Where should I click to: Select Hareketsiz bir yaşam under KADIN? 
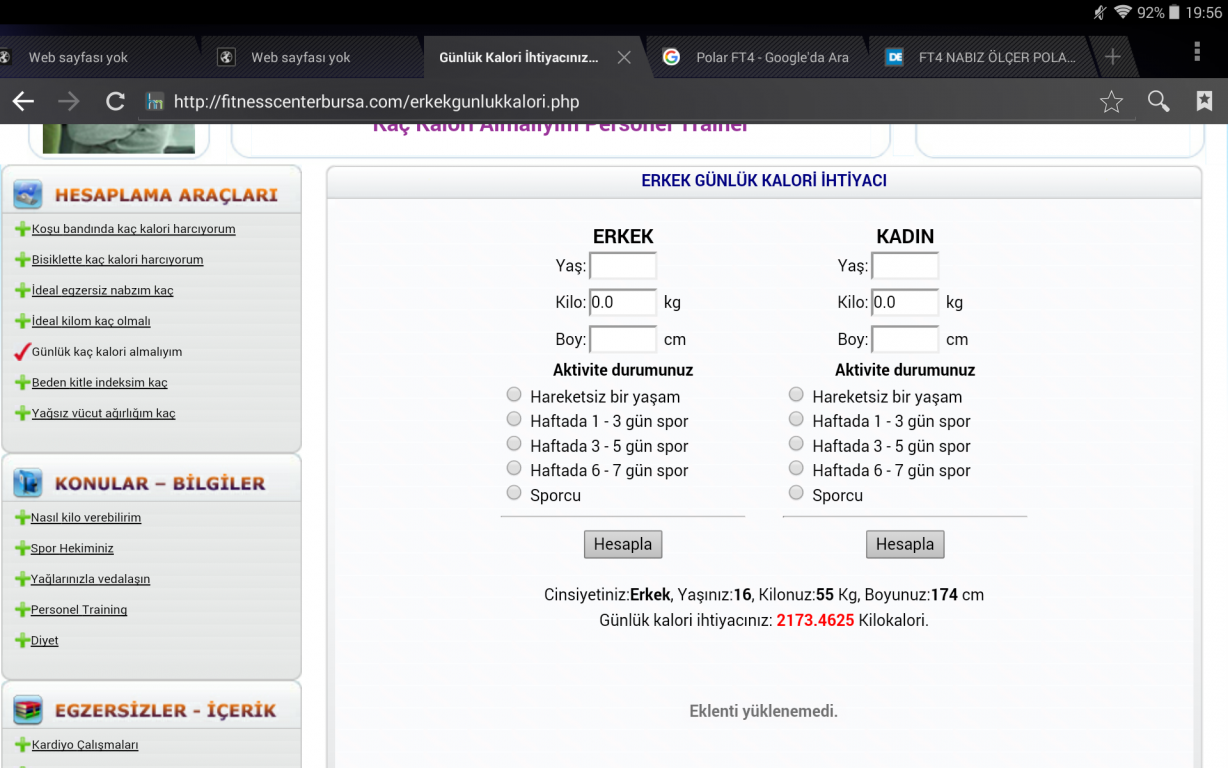pyautogui.click(x=796, y=395)
